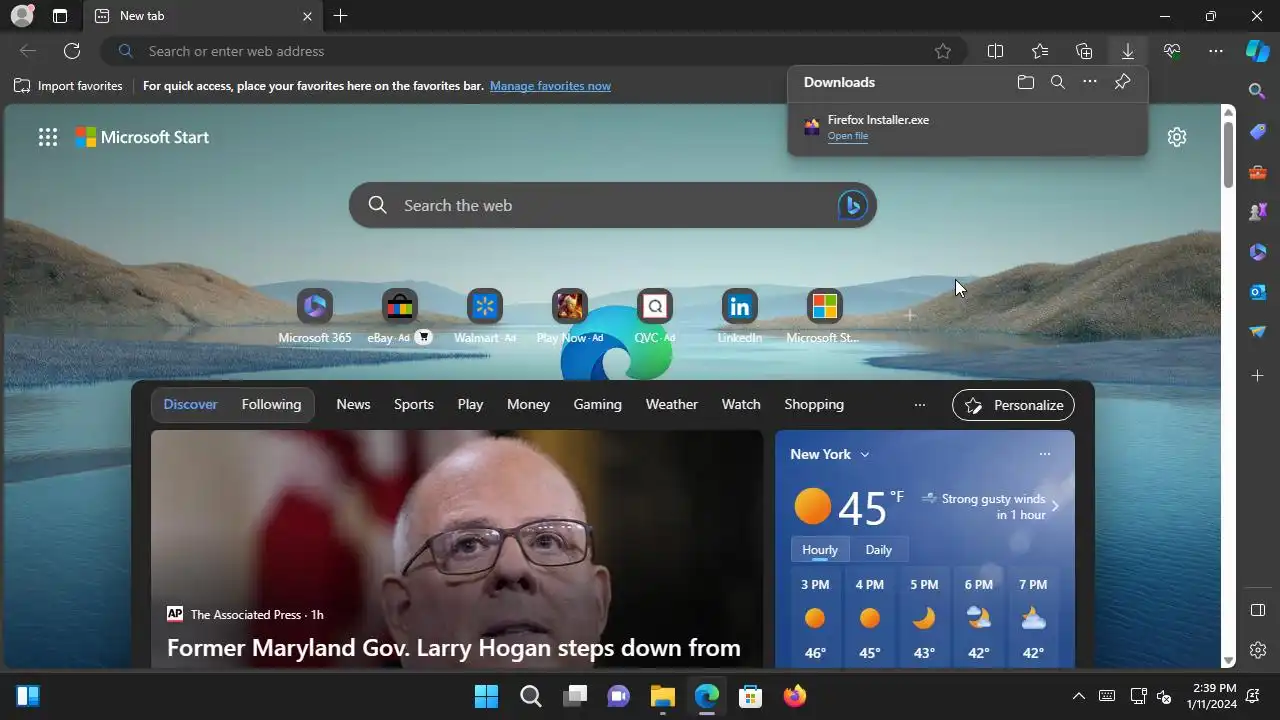Open the eBay quick link
Image resolution: width=1280 pixels, height=720 pixels.
tap(399, 316)
